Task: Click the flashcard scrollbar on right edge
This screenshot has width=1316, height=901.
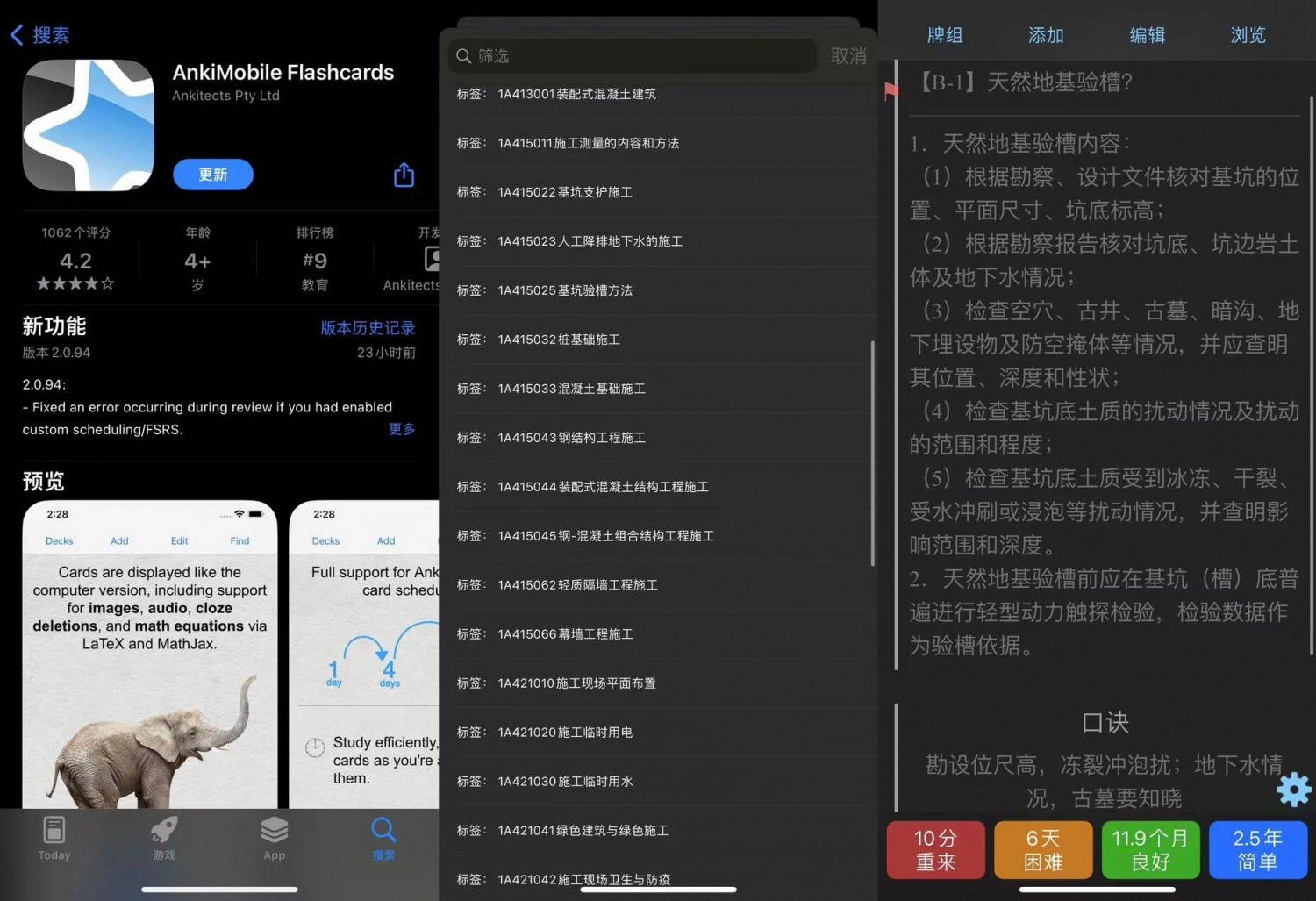Action: coord(1312,377)
